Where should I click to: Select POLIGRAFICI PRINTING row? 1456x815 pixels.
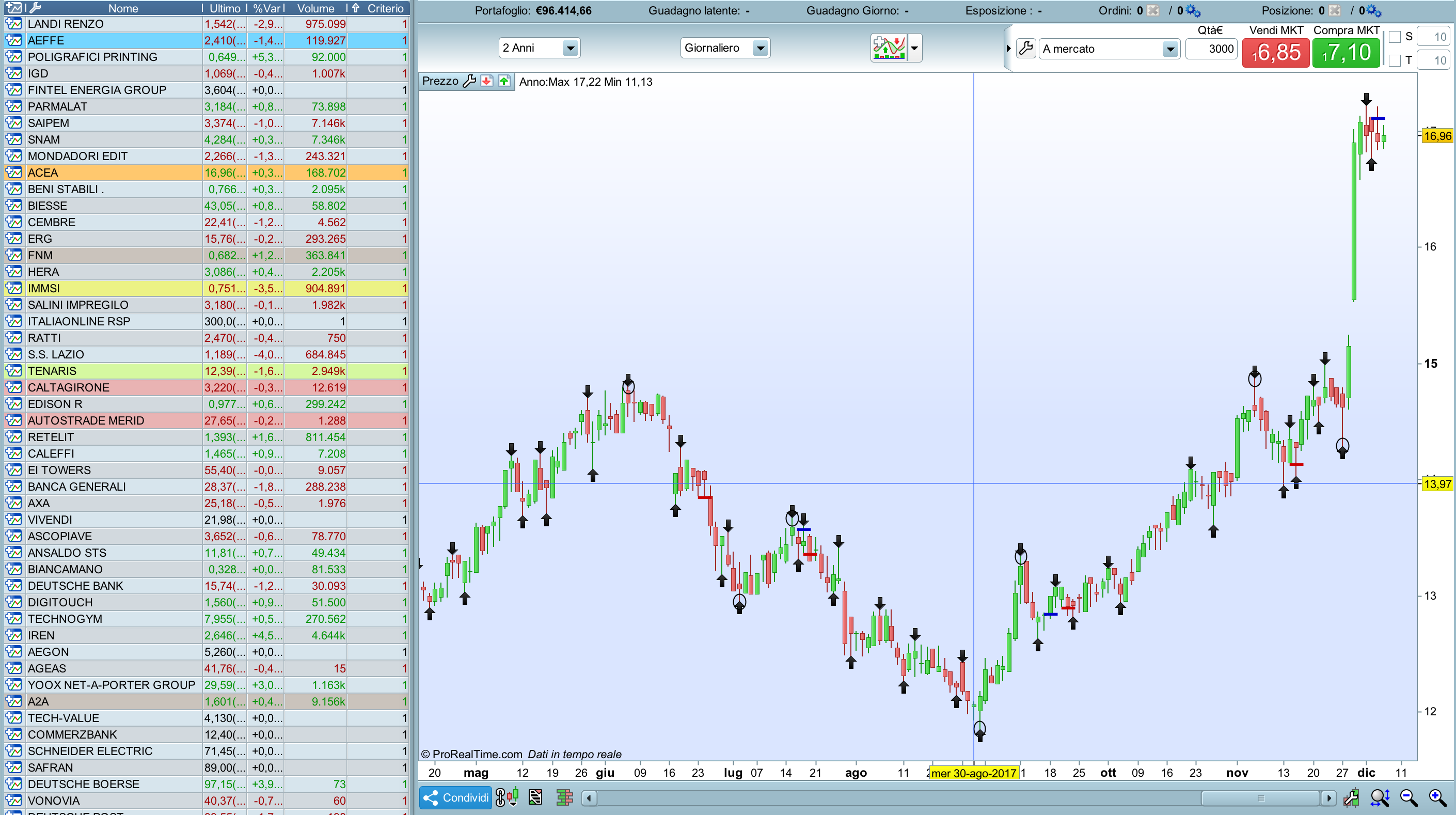tap(207, 57)
